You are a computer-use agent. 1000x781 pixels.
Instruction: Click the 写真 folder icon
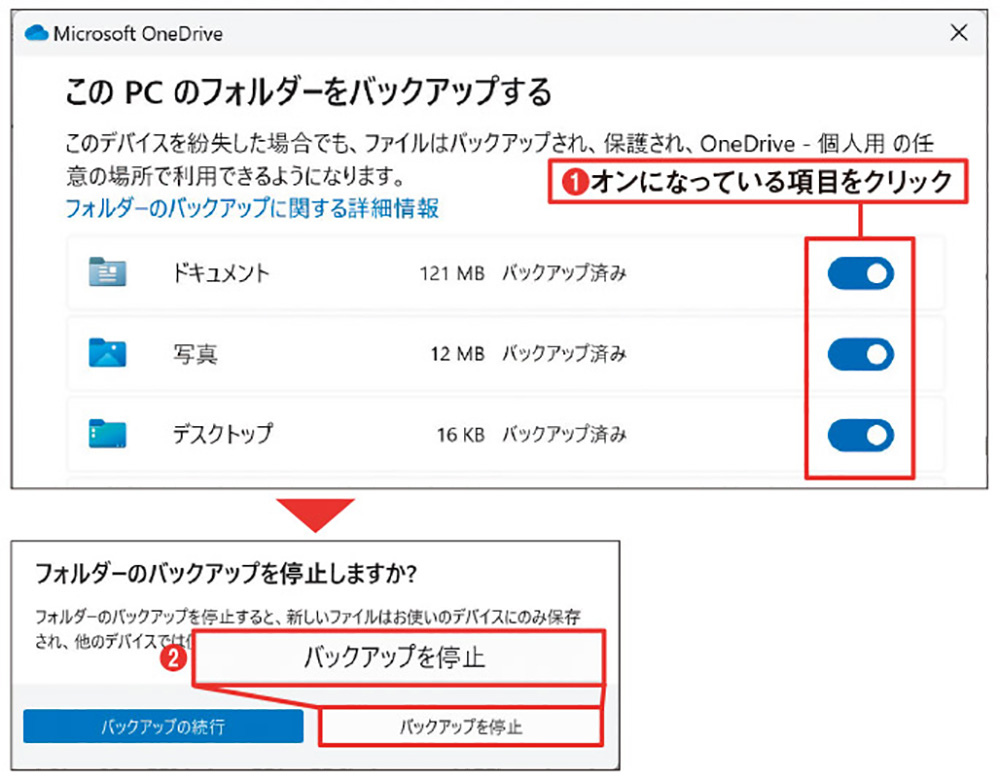107,353
